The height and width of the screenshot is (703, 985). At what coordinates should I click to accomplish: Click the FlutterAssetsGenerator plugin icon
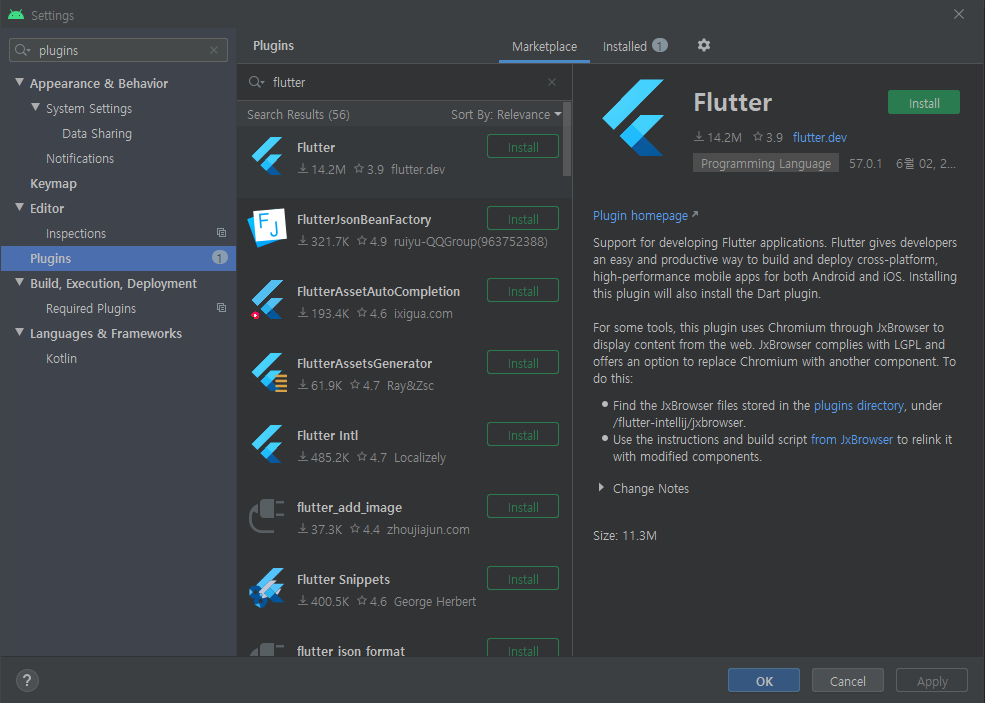[x=269, y=372]
